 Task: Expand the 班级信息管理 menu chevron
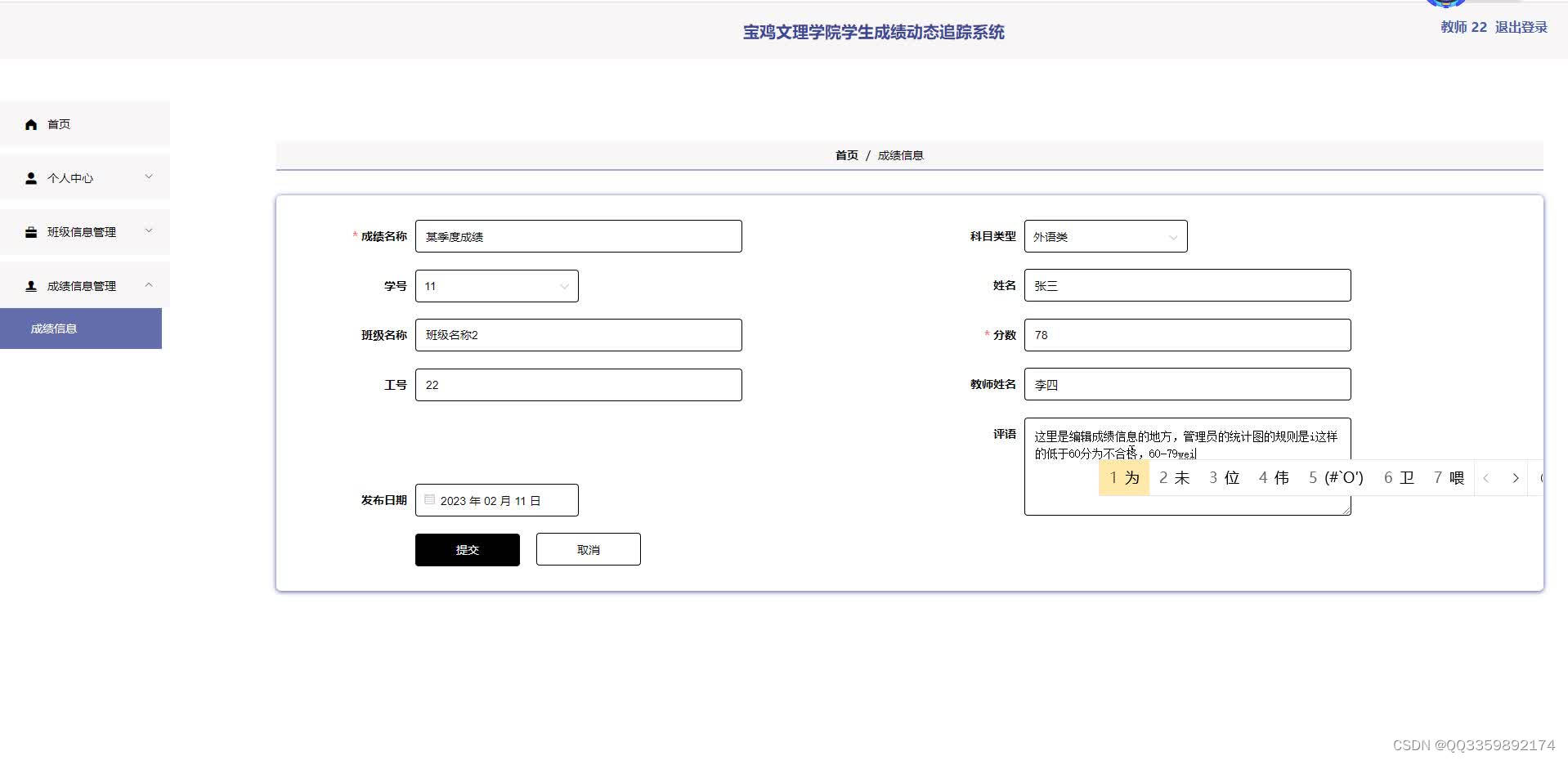tap(149, 230)
